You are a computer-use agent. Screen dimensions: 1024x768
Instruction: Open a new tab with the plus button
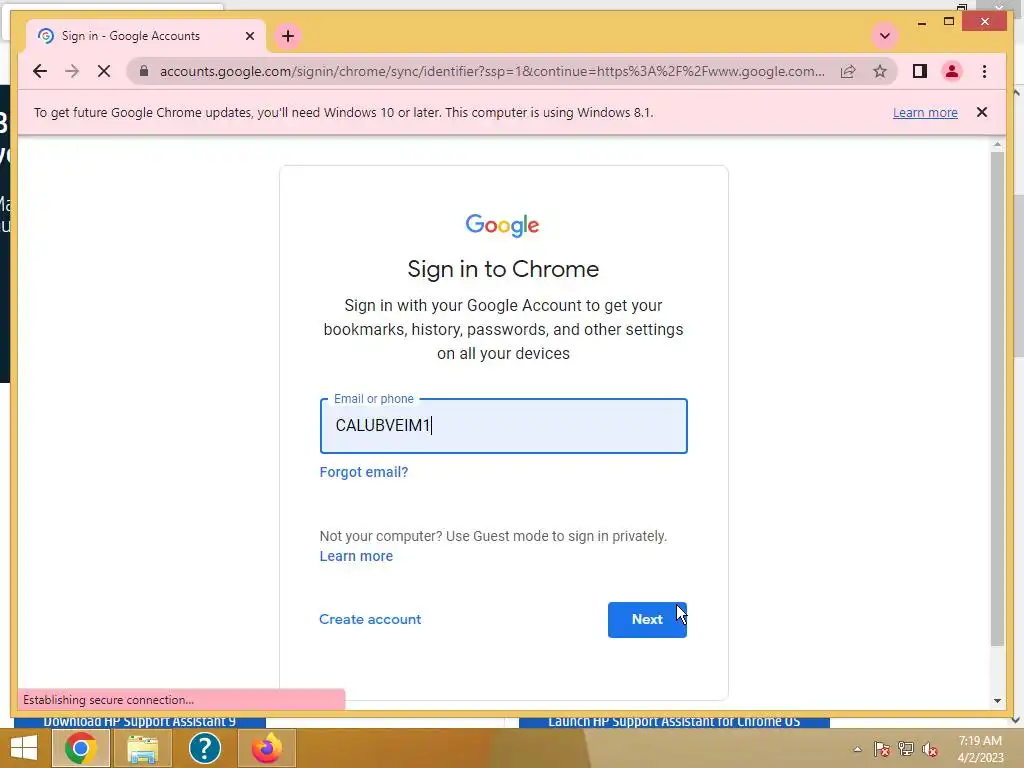point(288,36)
